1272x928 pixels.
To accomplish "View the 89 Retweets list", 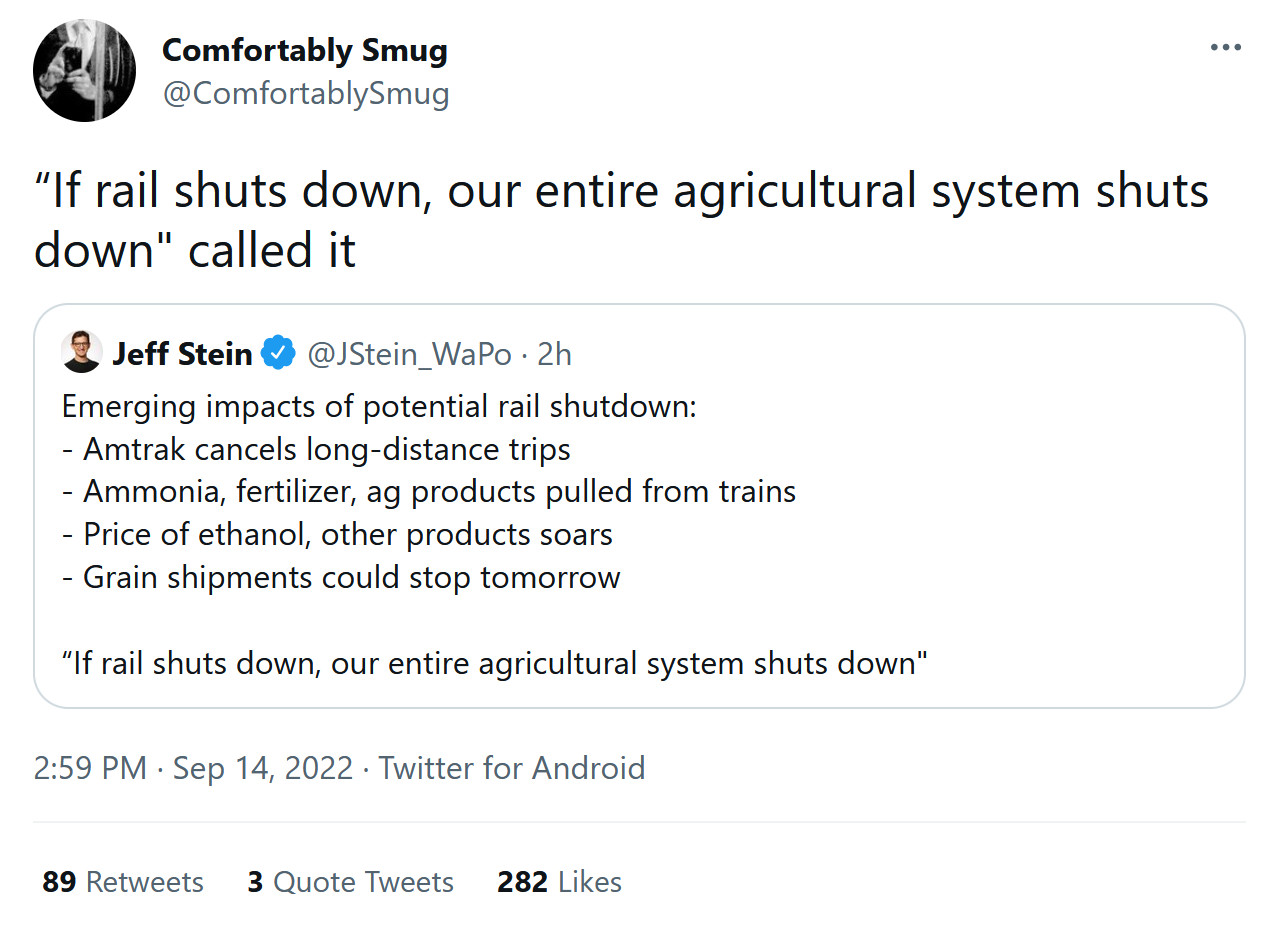I will pyautogui.click(x=123, y=882).
